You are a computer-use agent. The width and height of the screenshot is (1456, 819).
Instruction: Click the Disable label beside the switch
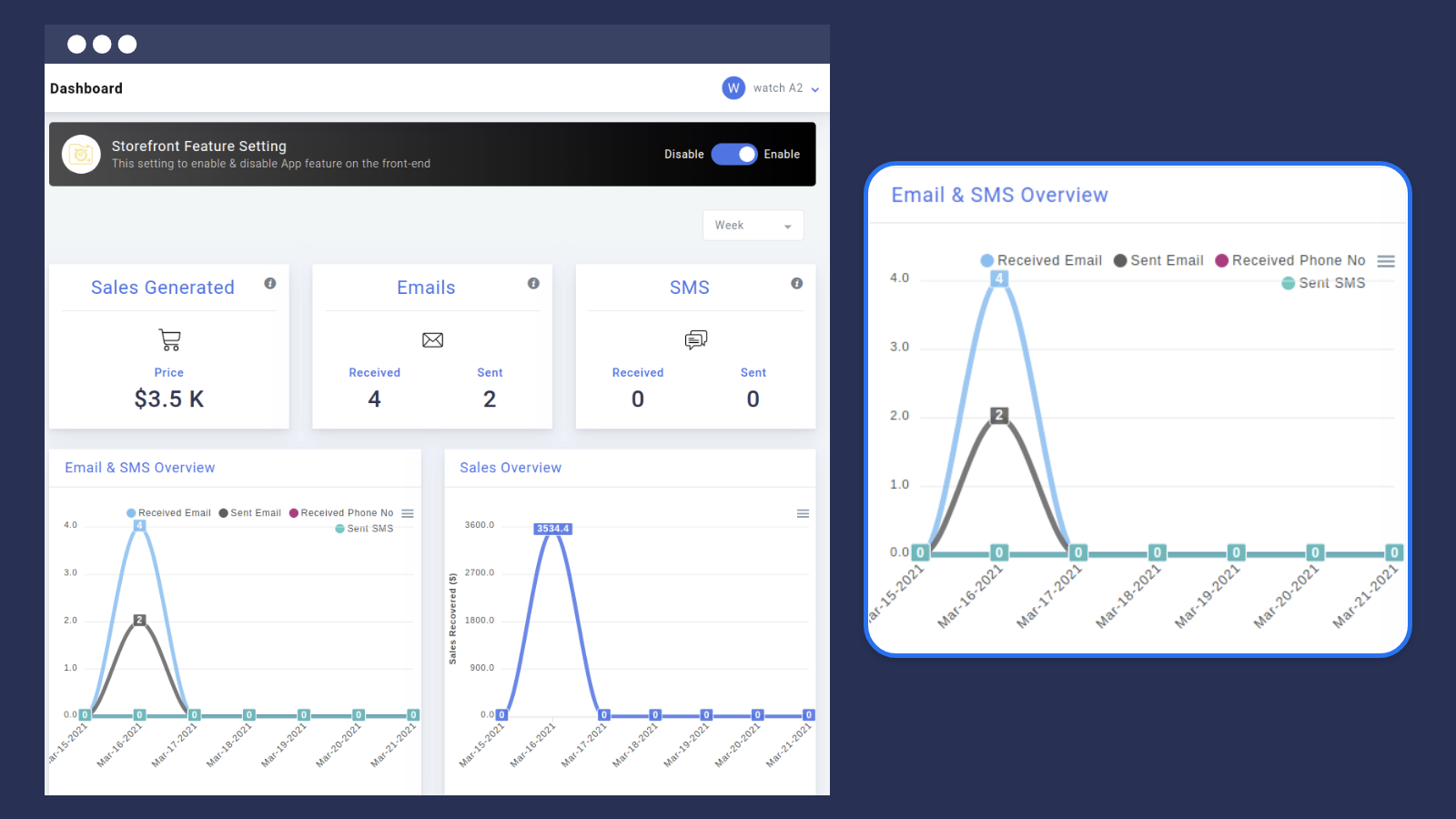[x=683, y=155]
